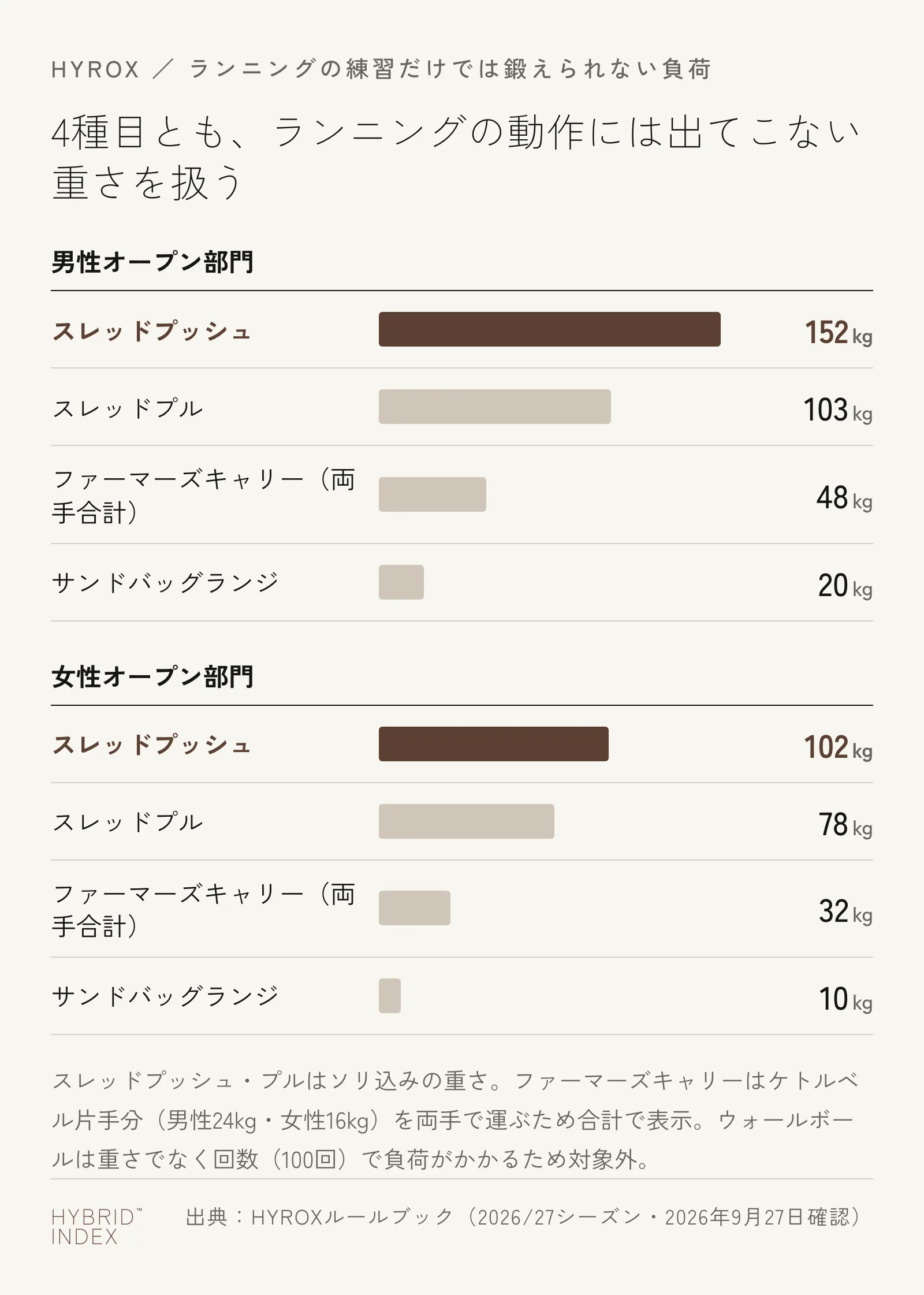Select the 女性オープン部門 section heading
924x1295 pixels.
[152, 677]
